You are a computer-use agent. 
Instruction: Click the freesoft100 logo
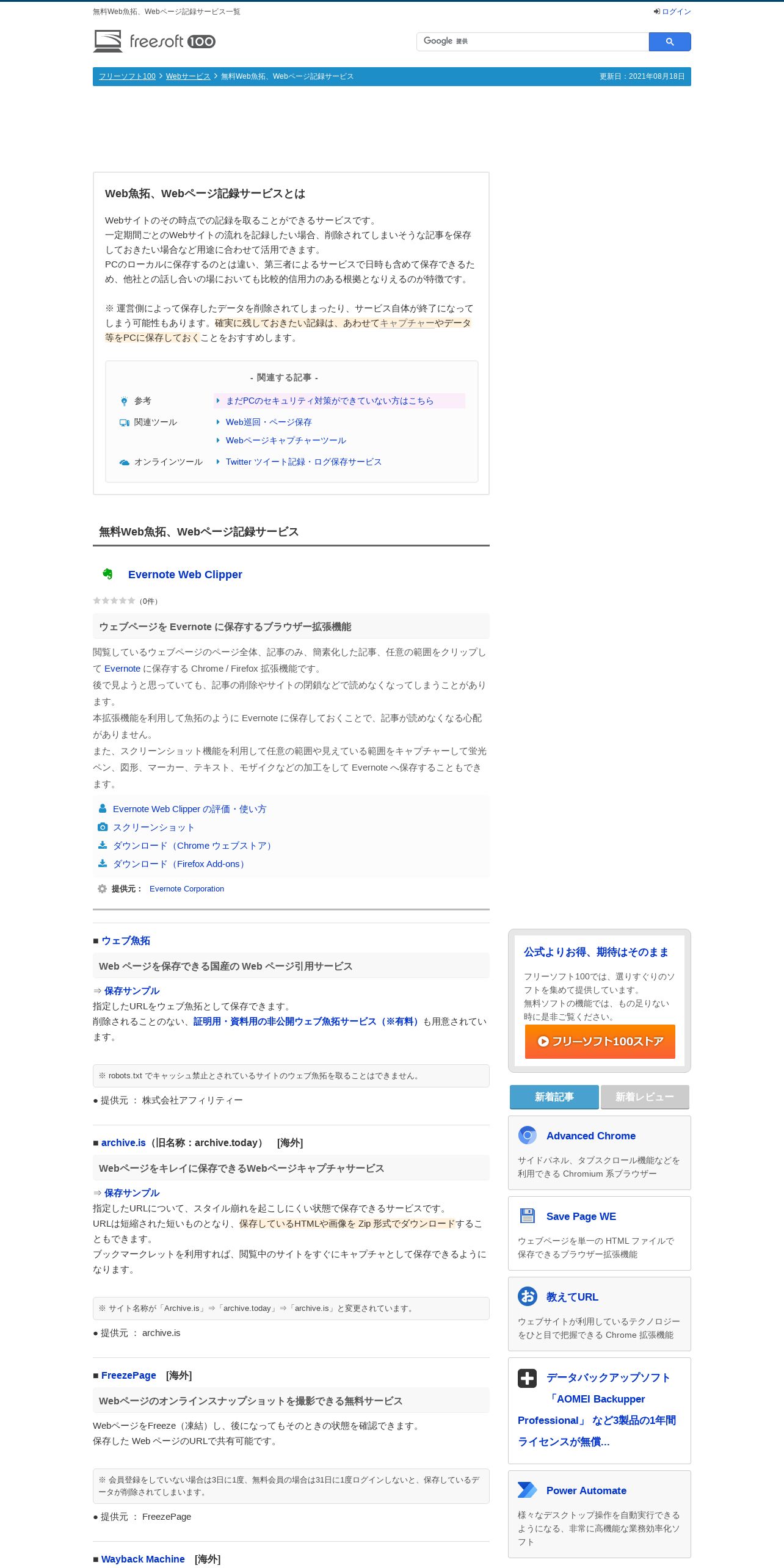154,41
